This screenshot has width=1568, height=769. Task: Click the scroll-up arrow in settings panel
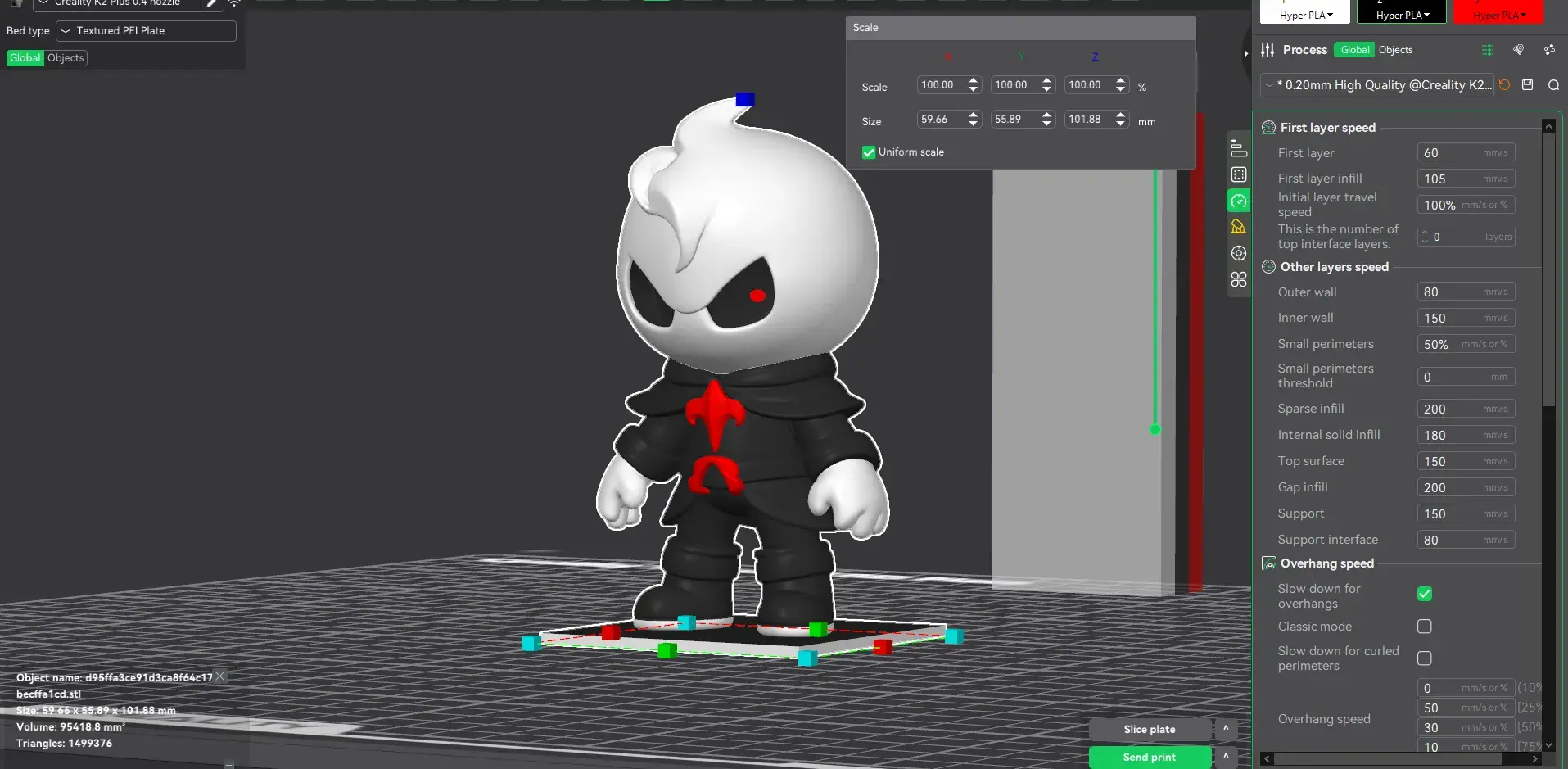tap(1548, 126)
